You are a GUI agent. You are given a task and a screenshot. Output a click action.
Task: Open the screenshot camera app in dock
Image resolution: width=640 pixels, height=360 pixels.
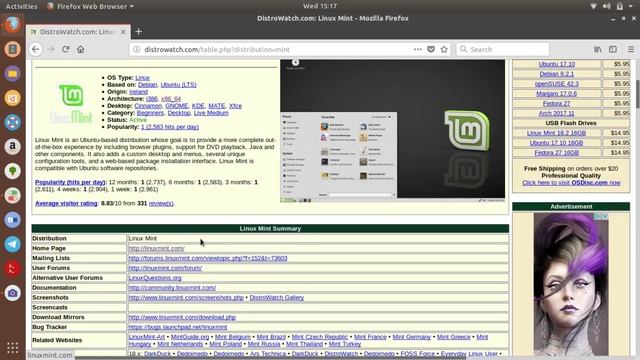pyautogui.click(x=13, y=293)
